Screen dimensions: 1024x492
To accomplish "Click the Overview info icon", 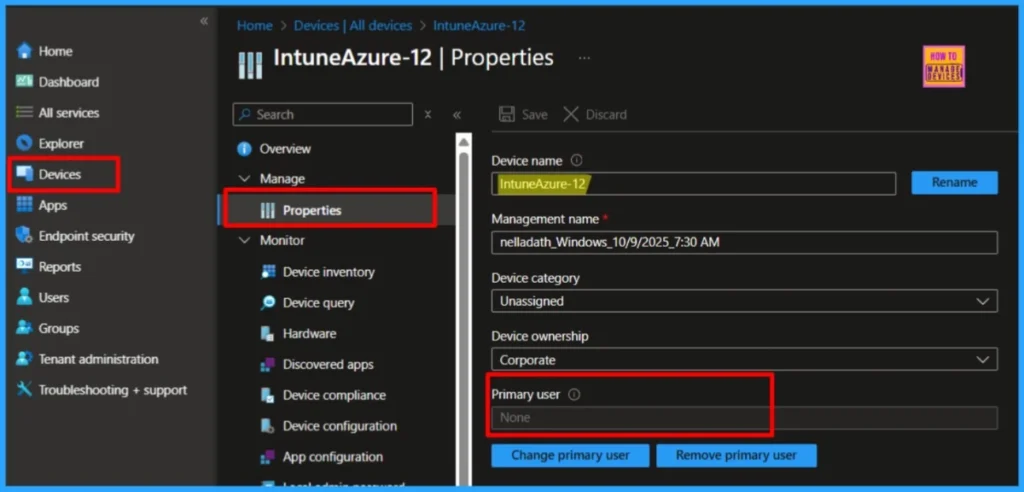I will point(244,149).
